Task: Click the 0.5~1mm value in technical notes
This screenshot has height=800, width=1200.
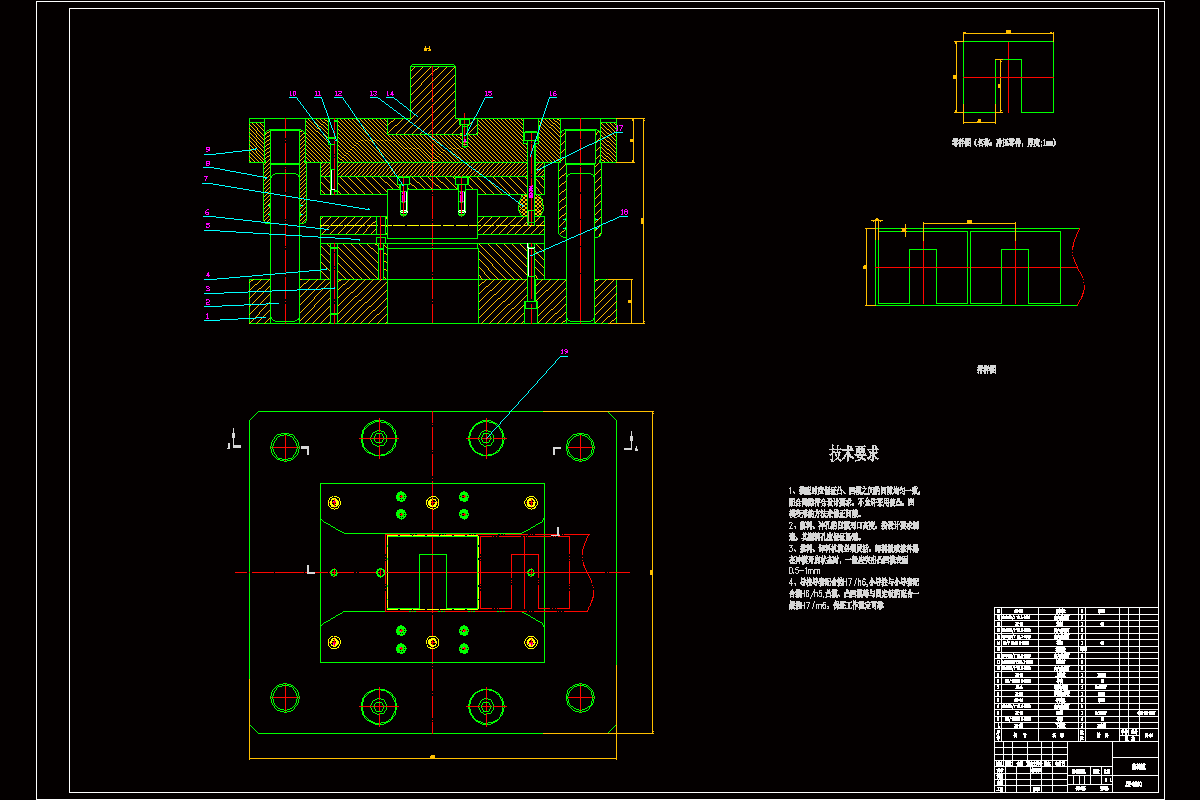Action: (x=806, y=571)
